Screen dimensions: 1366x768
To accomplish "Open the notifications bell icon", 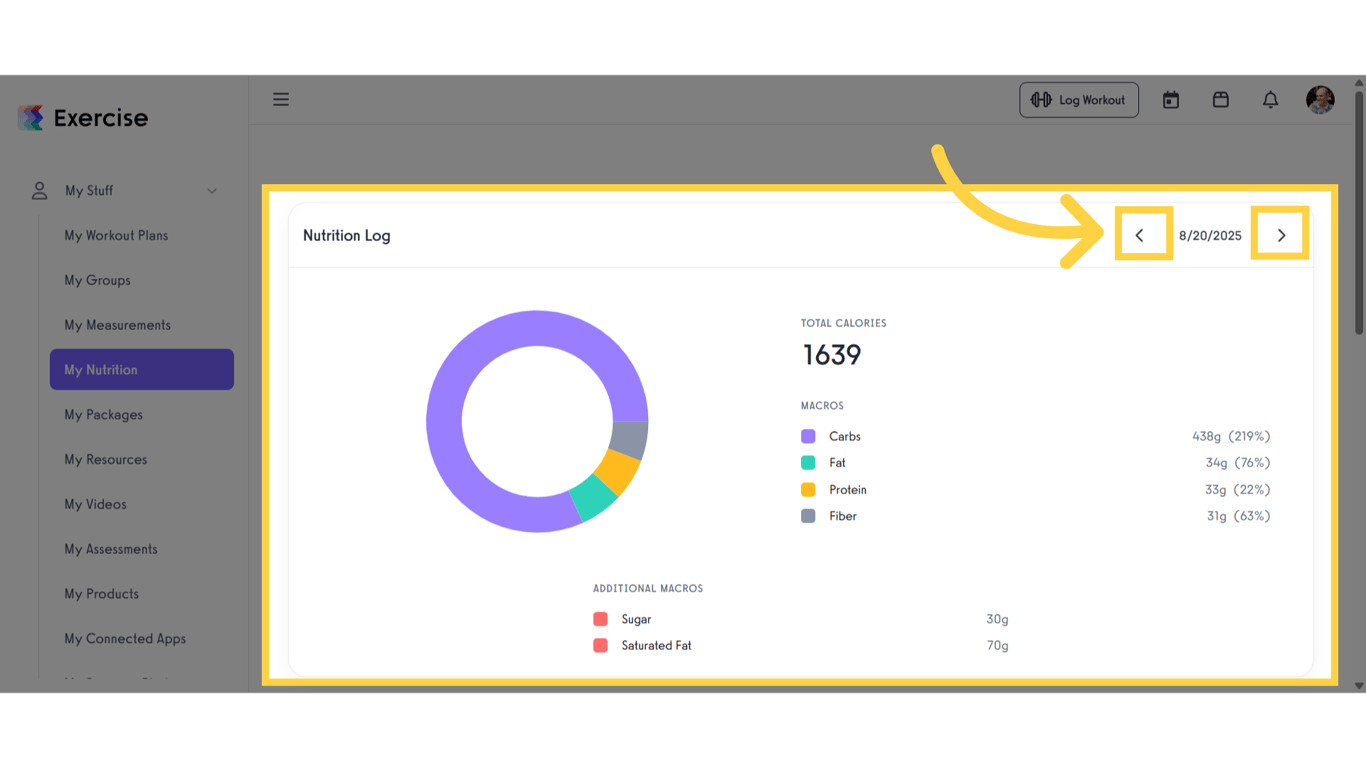I will pos(1270,99).
